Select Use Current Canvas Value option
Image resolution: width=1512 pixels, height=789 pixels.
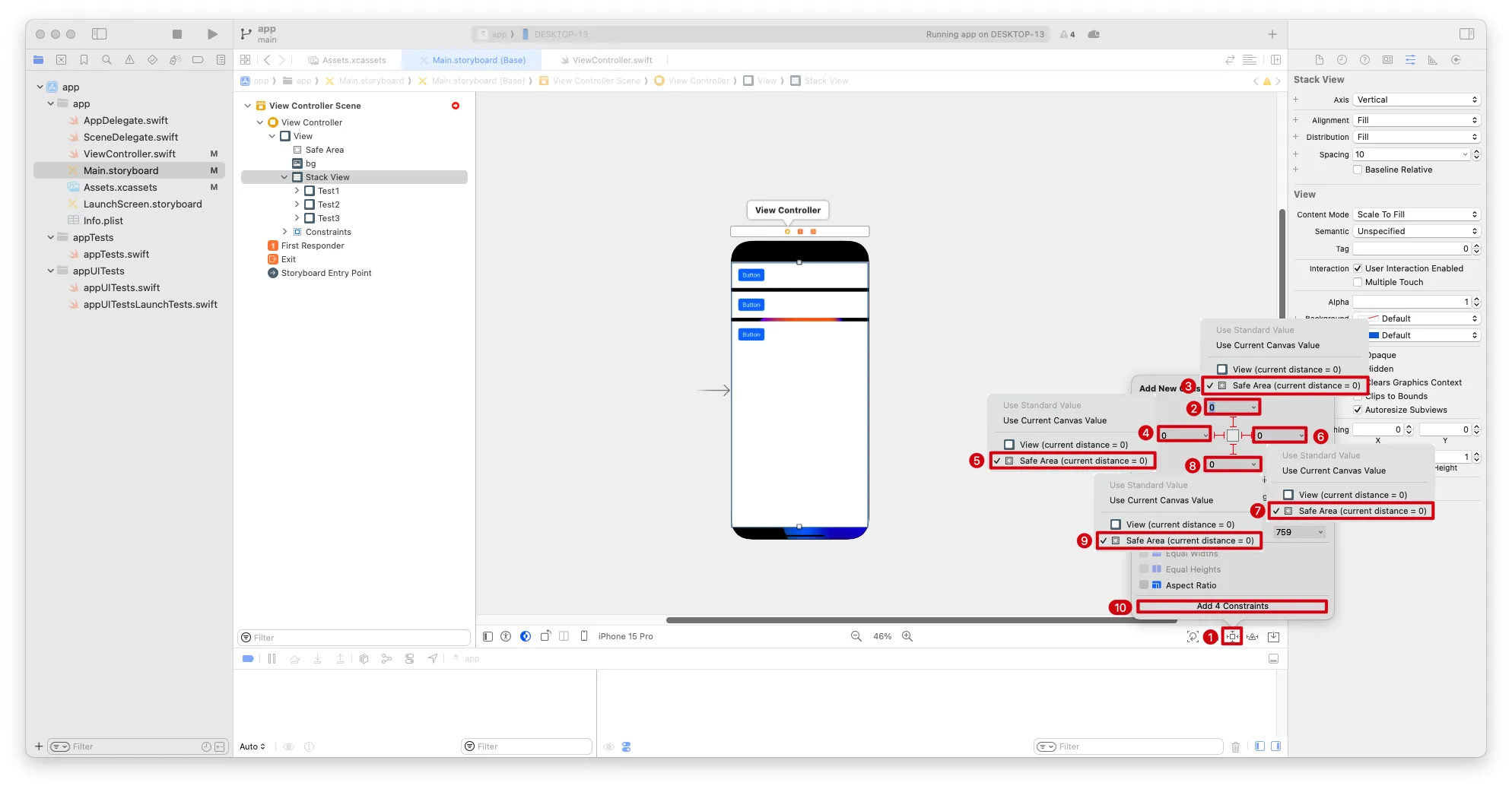(1267, 346)
